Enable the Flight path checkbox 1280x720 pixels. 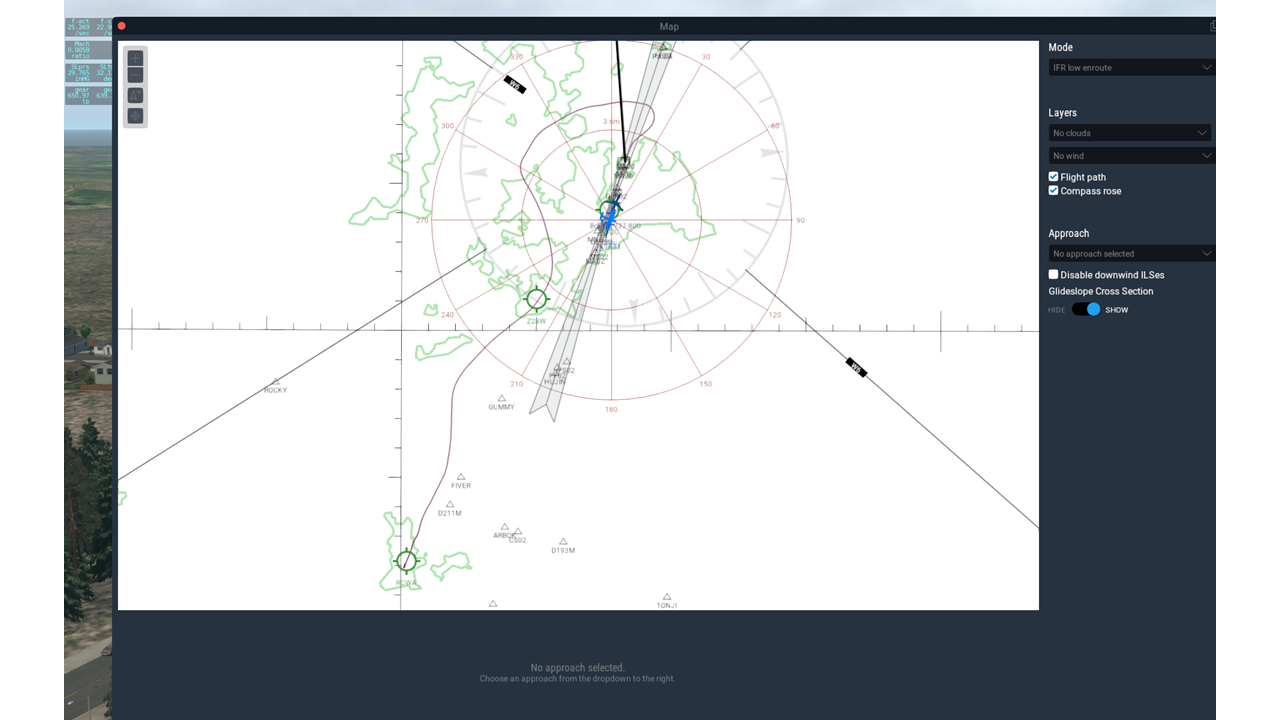click(1053, 177)
